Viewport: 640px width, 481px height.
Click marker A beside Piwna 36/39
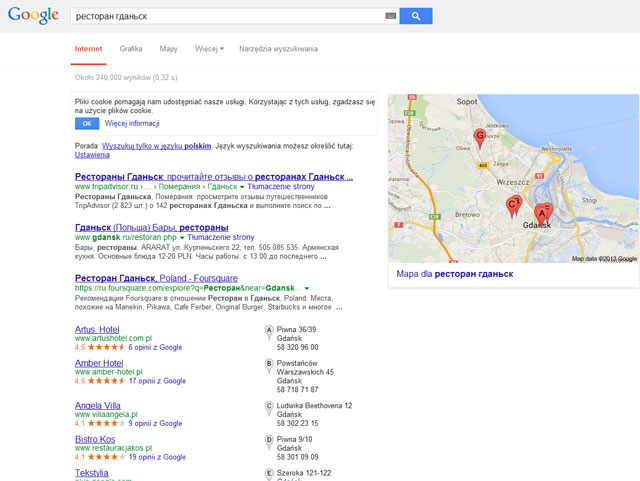[269, 332]
